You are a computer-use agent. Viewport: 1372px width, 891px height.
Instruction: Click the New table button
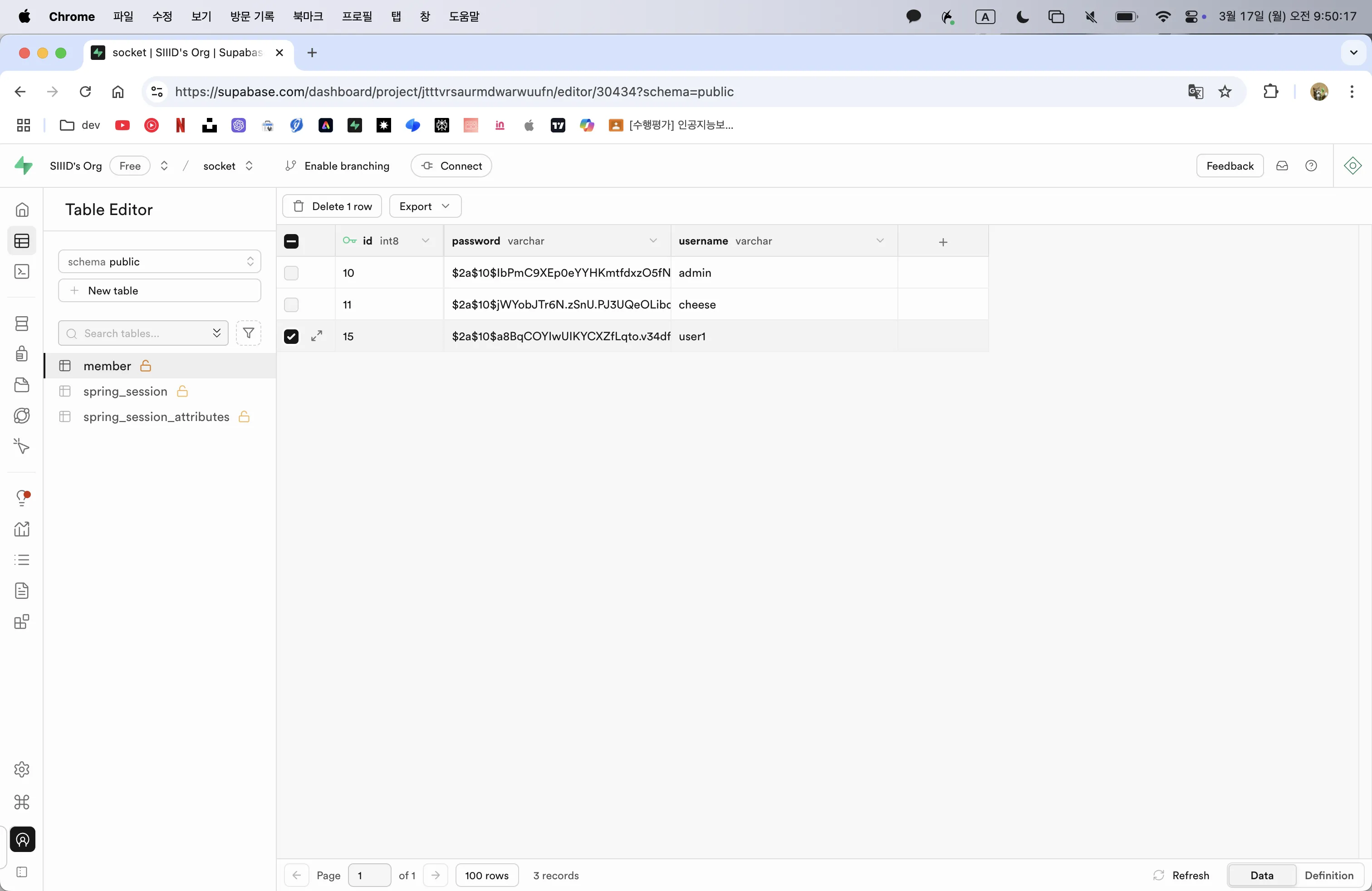click(160, 290)
